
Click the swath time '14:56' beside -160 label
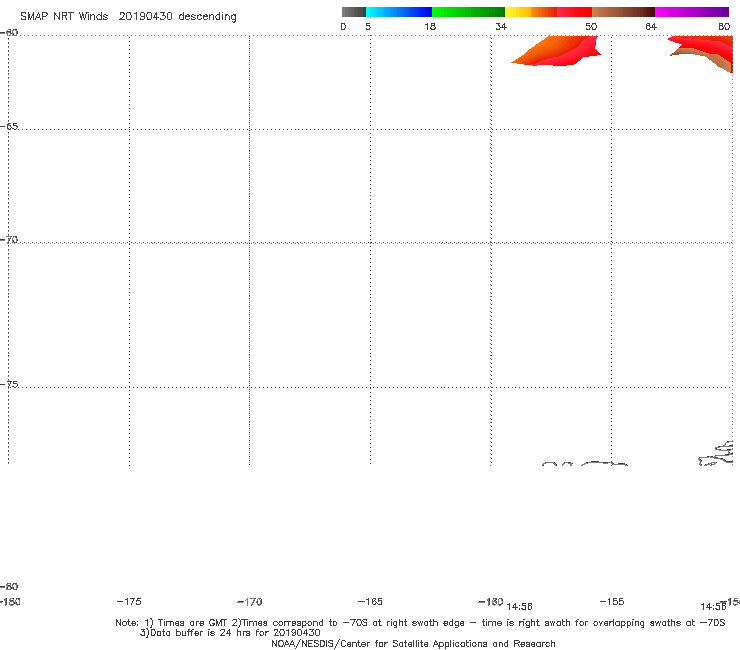coord(519,606)
